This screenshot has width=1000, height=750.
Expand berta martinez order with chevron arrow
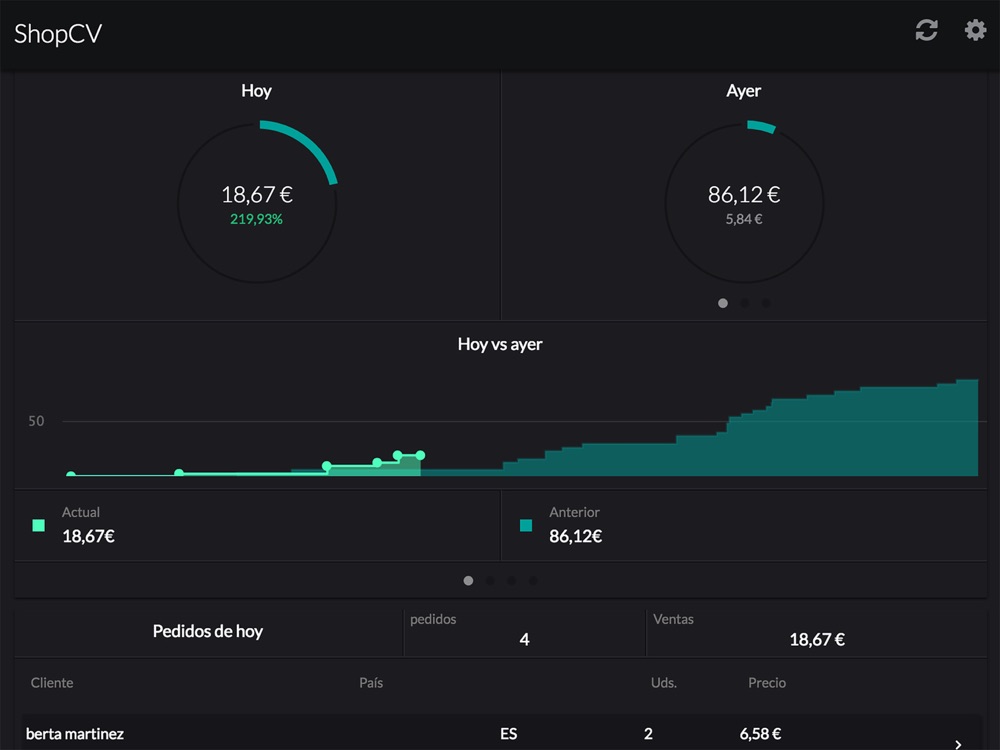point(958,744)
